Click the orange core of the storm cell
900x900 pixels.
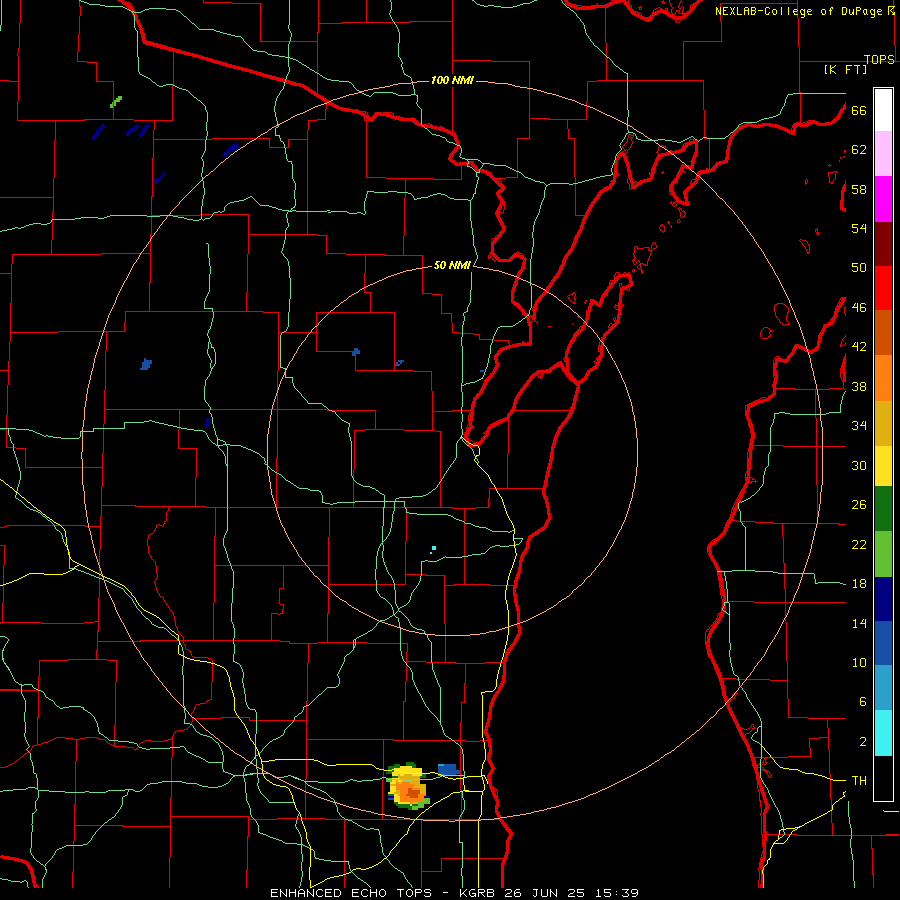click(x=411, y=793)
